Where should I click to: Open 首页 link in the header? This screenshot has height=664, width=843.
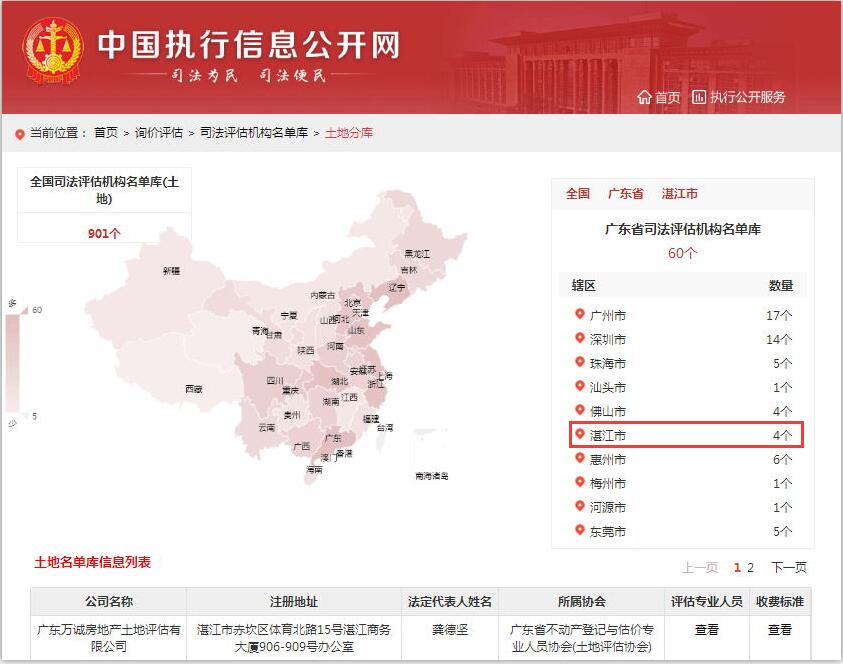coord(667,97)
